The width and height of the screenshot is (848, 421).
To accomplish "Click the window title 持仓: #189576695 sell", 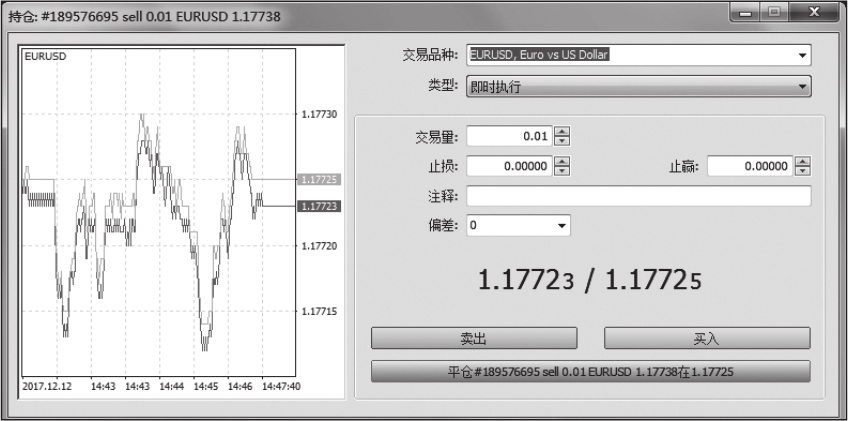I will pos(144,17).
